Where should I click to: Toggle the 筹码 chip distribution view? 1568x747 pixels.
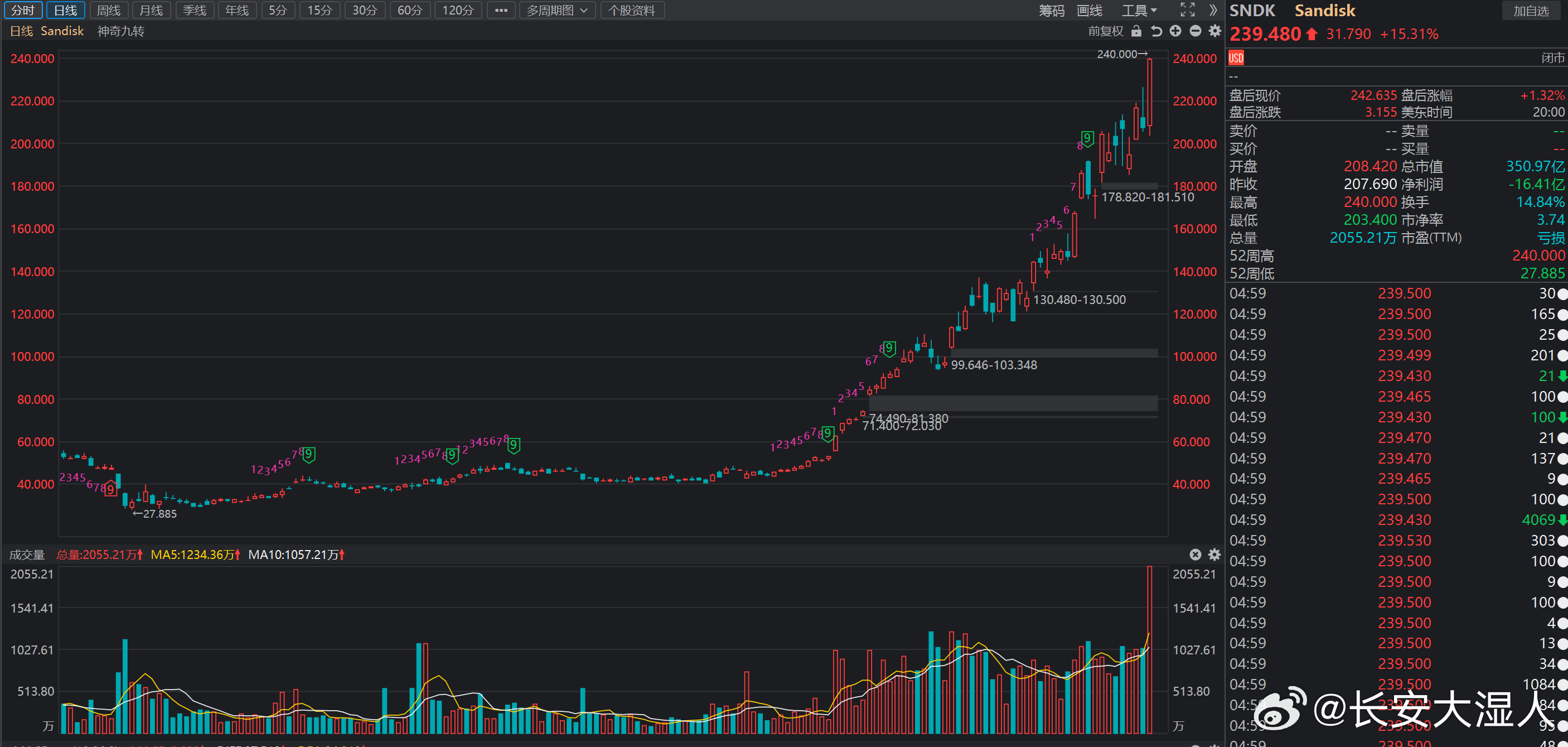tap(1052, 11)
